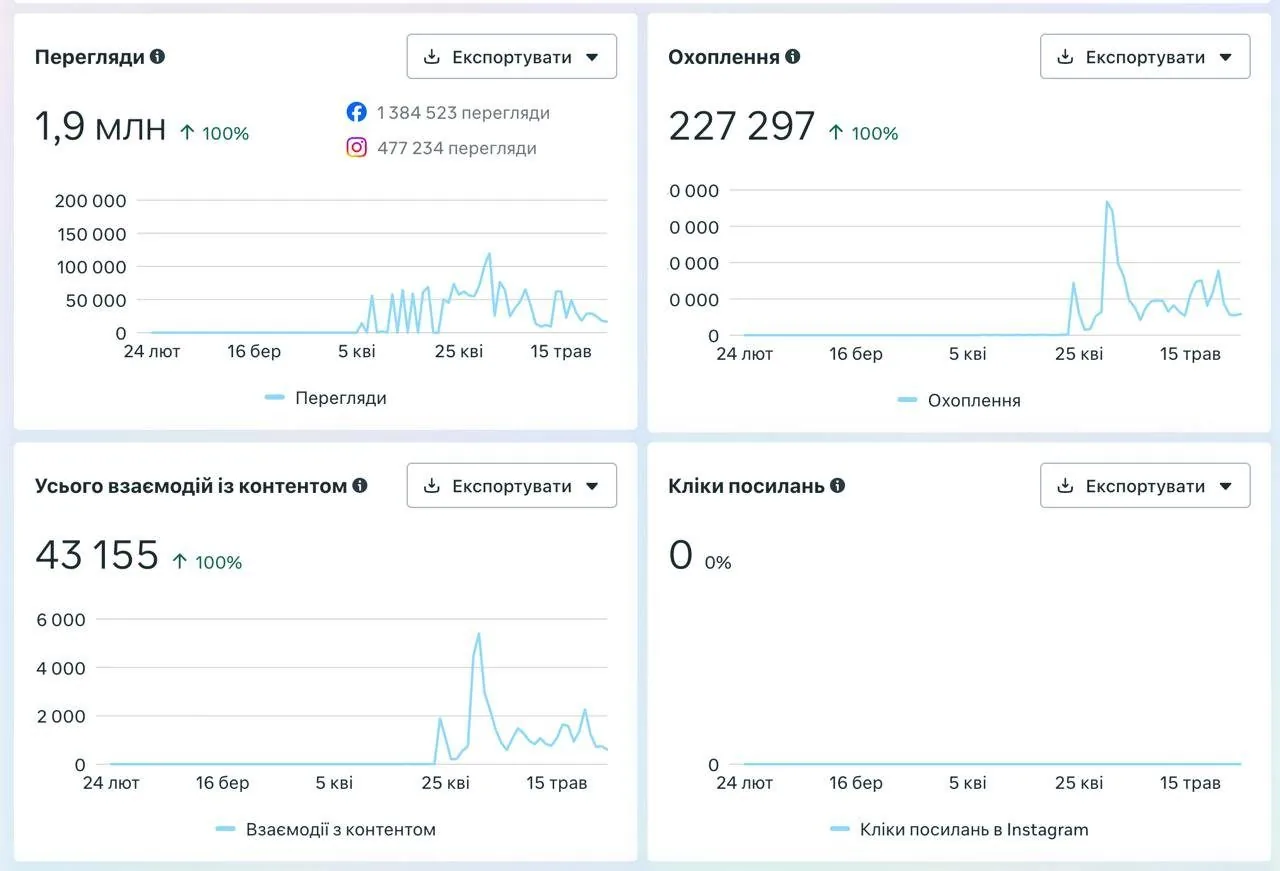Expand export dropdown arrow in interactions card
Viewport: 1280px width, 871px height.
(x=592, y=487)
